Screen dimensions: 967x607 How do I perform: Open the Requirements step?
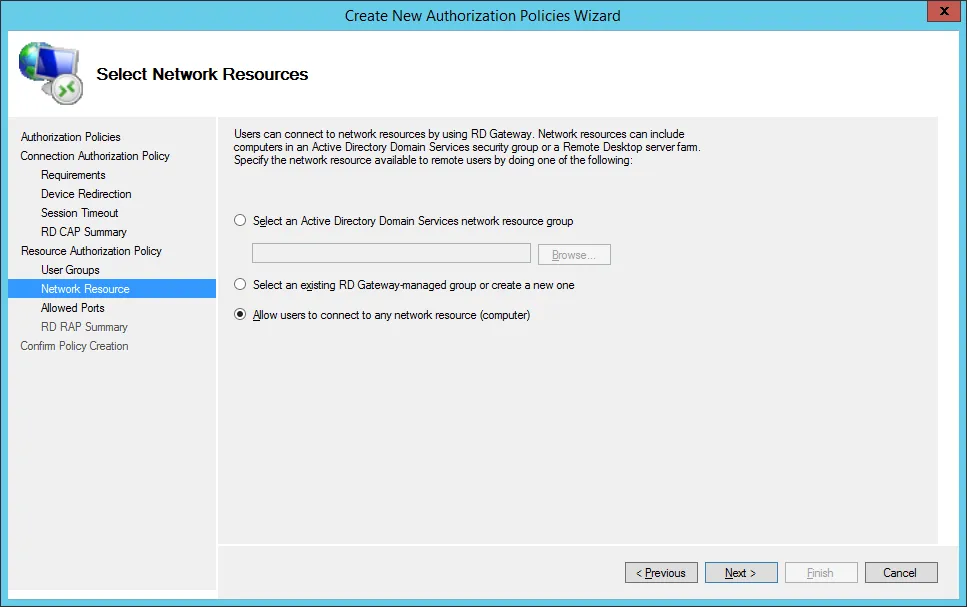click(73, 175)
